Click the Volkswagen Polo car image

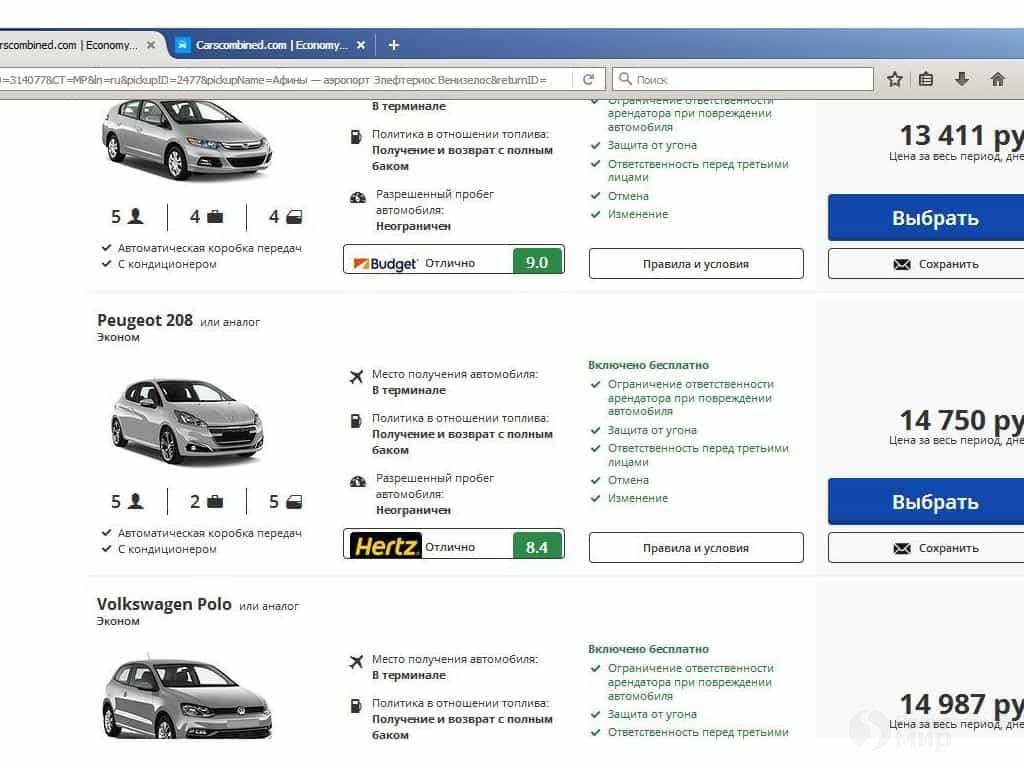tap(187, 699)
